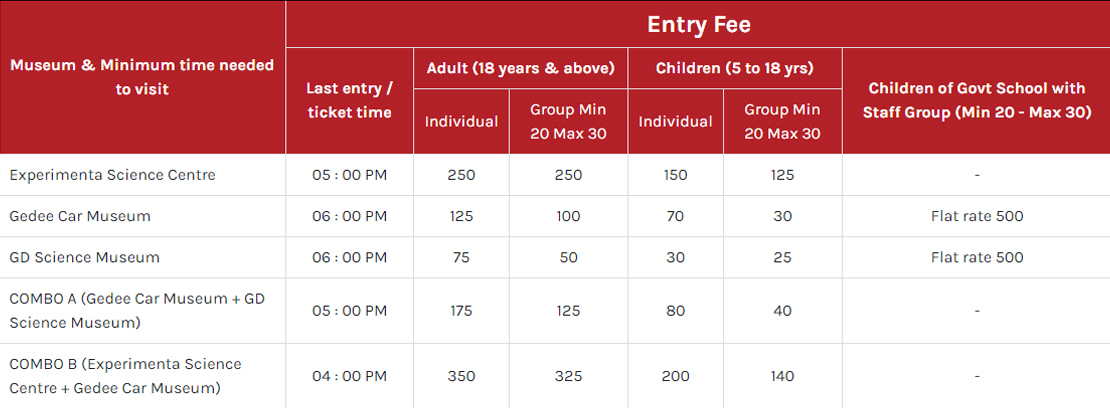Viewport: 1110px width, 408px height.
Task: Select the Experimenta Science Centre row label
Action: point(113,175)
